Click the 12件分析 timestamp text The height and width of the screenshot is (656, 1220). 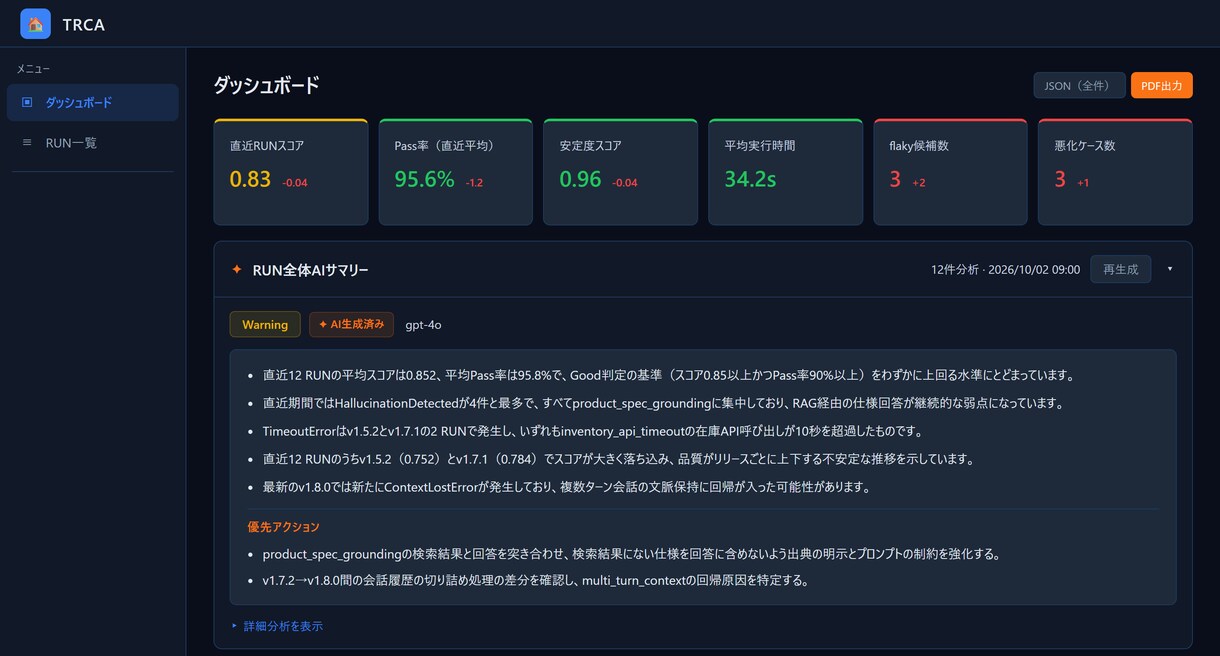pos(1005,270)
